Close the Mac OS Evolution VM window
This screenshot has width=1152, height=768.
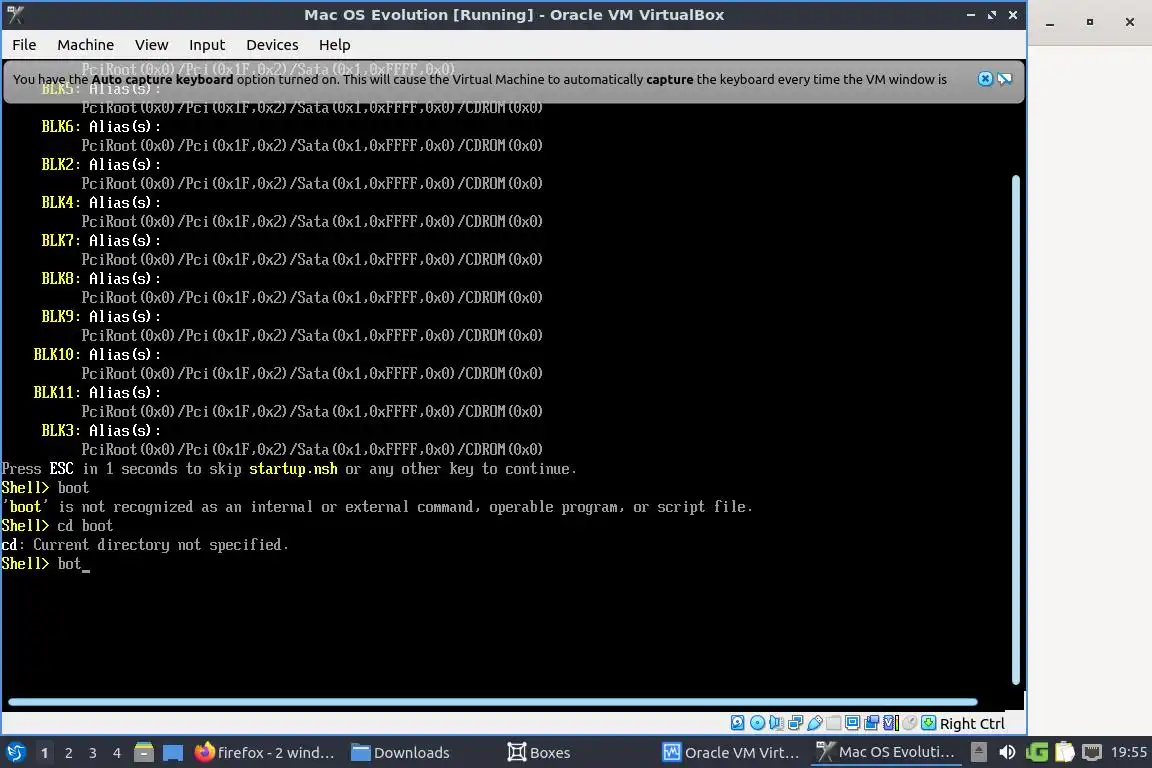tap(1012, 15)
